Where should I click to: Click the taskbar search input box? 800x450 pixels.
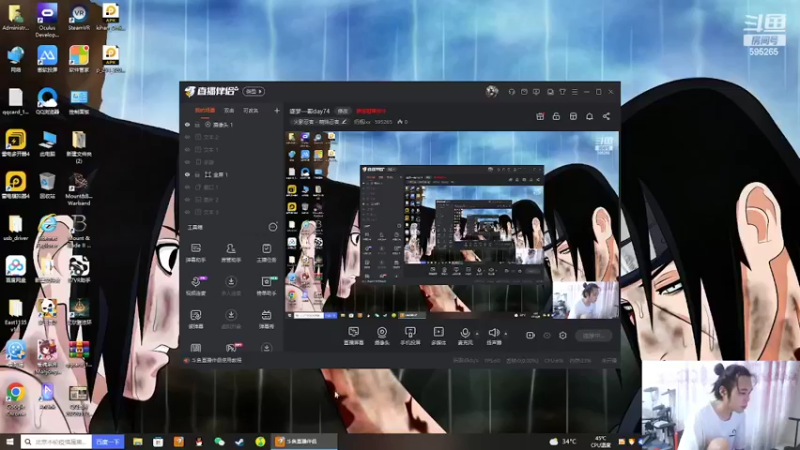pos(57,441)
